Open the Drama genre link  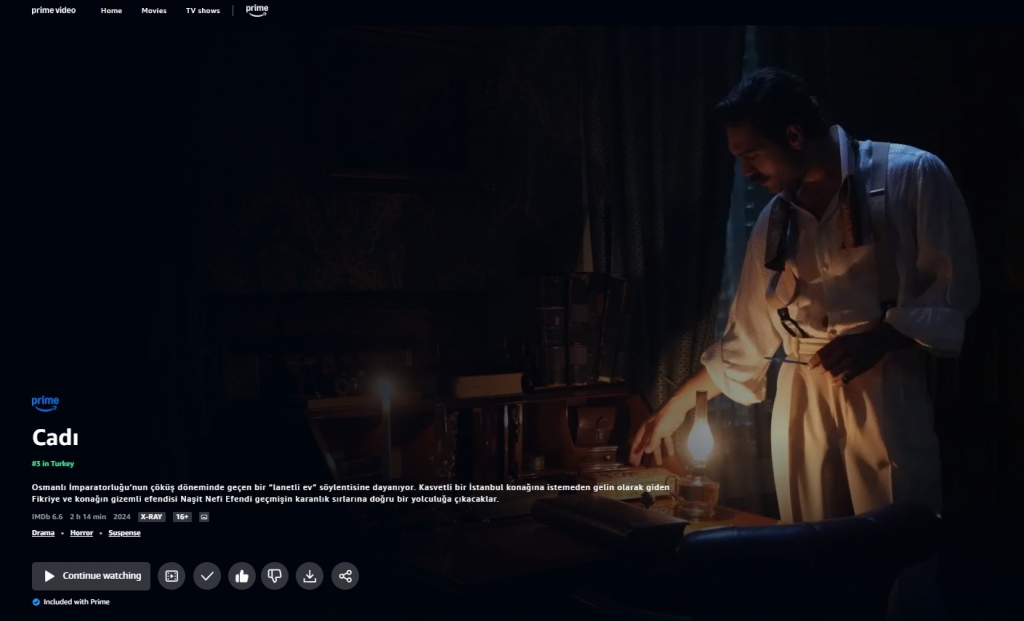pos(42,533)
